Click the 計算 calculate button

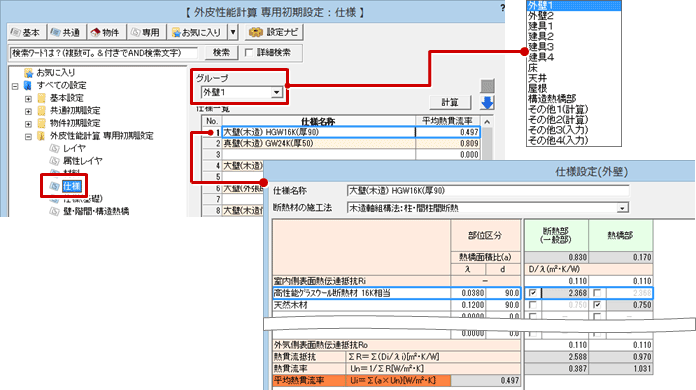pos(450,102)
